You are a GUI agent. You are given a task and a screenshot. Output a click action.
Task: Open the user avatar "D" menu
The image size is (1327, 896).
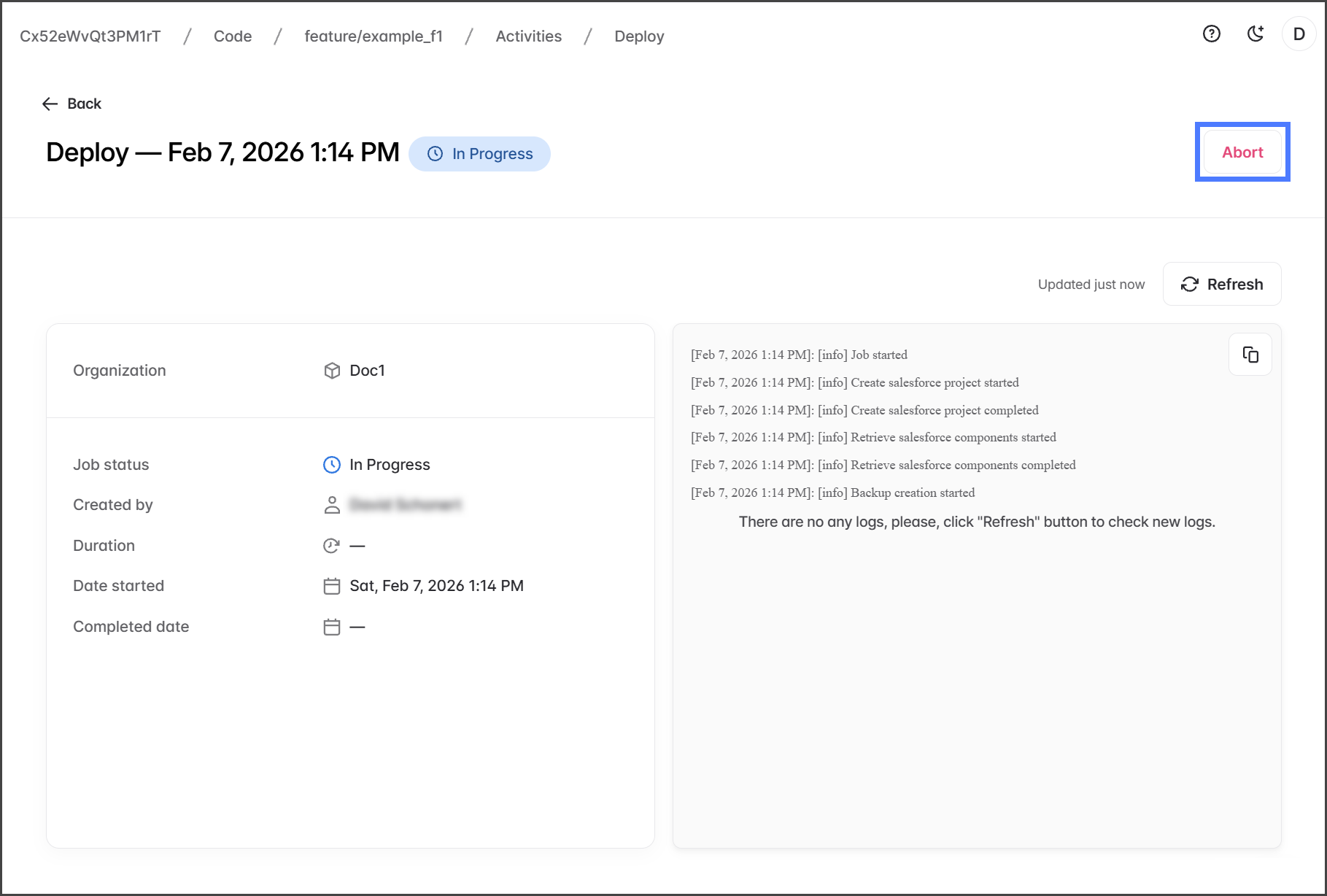point(1299,34)
